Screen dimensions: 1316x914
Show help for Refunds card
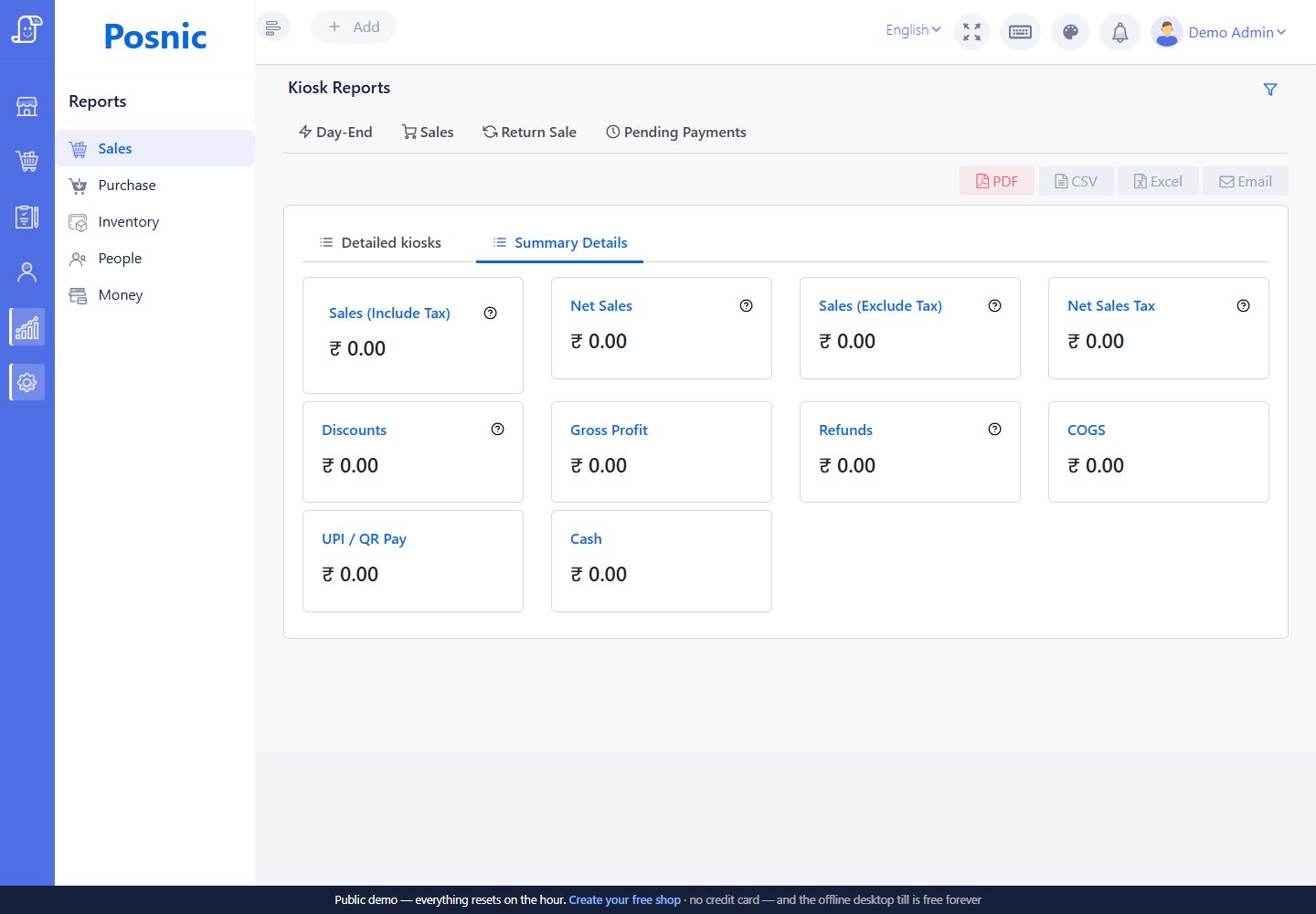pyautogui.click(x=994, y=429)
